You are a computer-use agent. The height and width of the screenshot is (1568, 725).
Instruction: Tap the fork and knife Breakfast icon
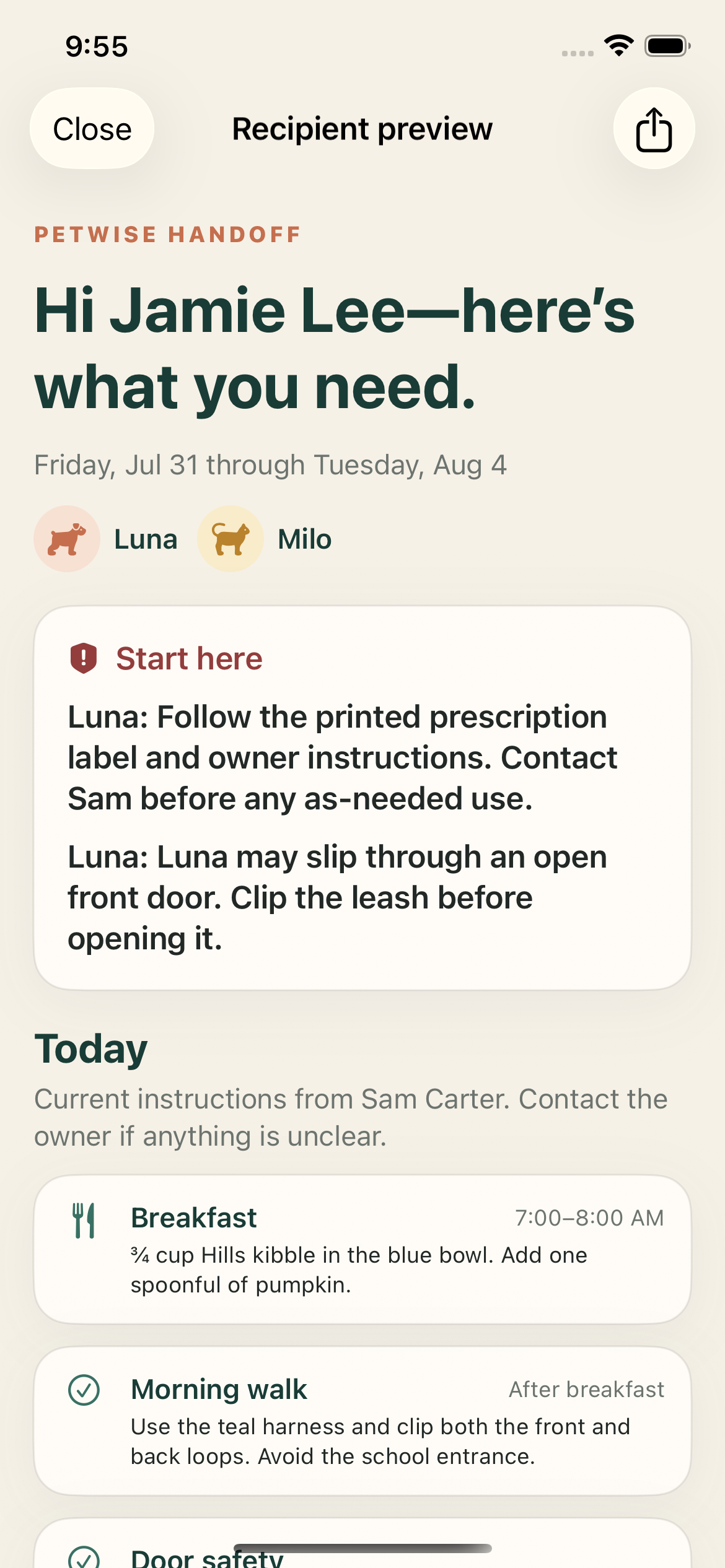(84, 1221)
